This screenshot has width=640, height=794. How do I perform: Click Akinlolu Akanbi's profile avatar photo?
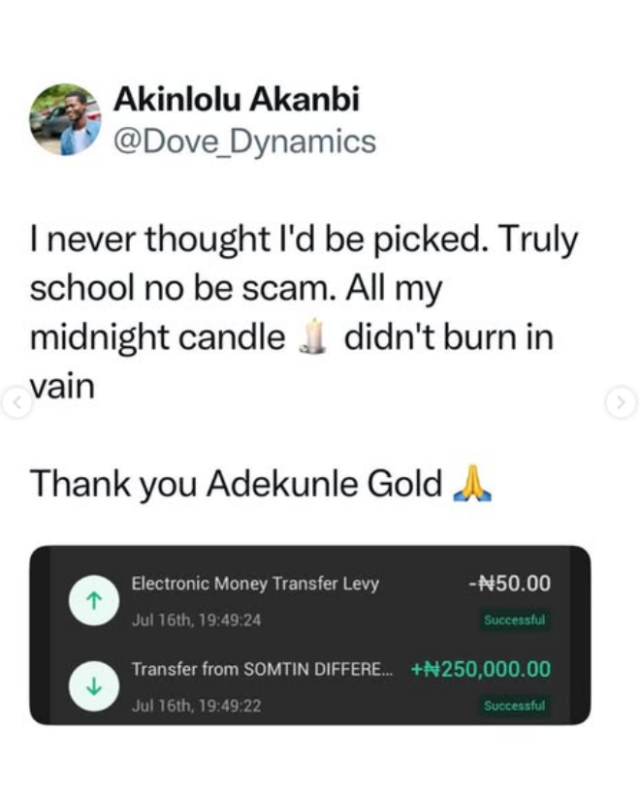pyautogui.click(x=65, y=119)
